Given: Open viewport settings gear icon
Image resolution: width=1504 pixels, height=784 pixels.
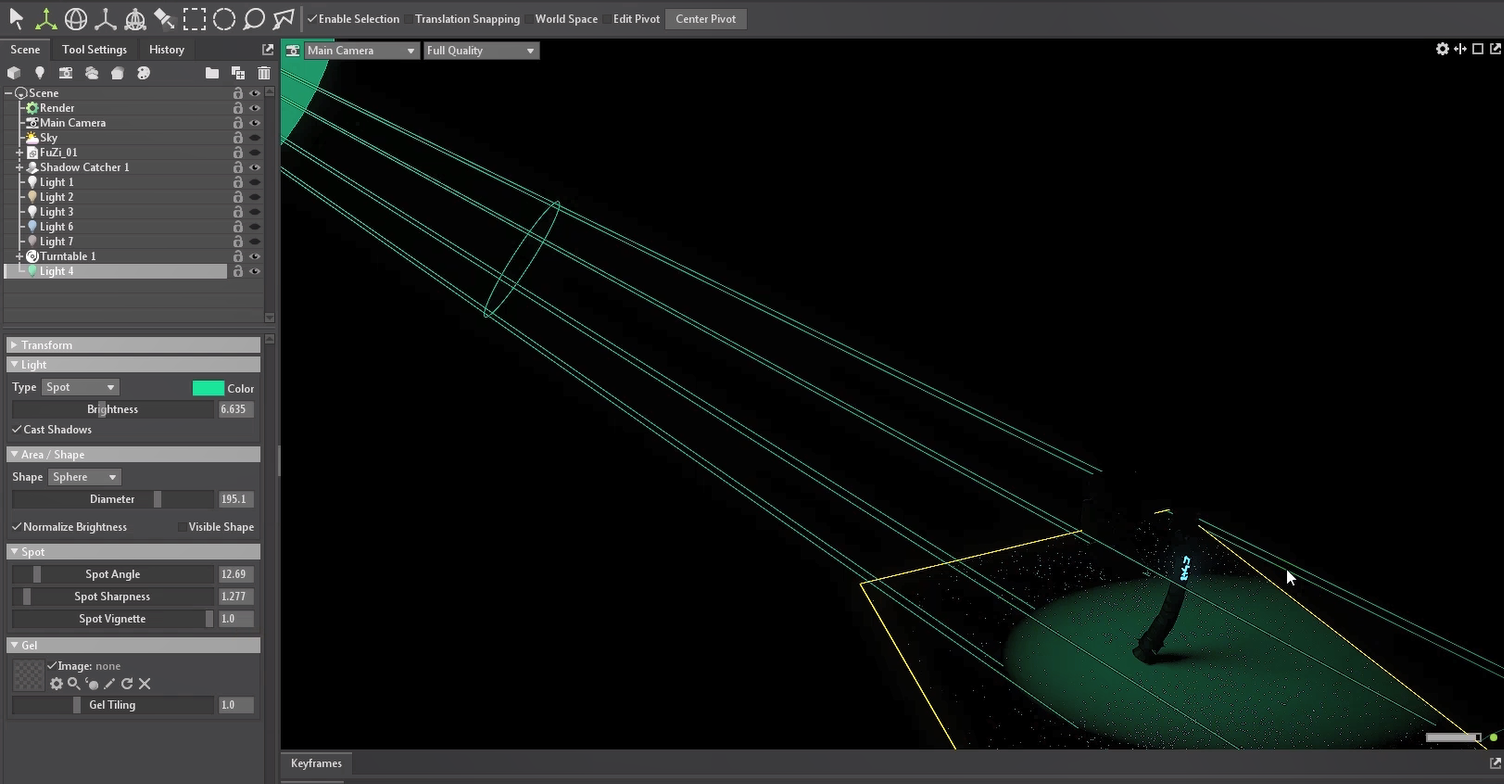Looking at the screenshot, I should [x=1442, y=49].
